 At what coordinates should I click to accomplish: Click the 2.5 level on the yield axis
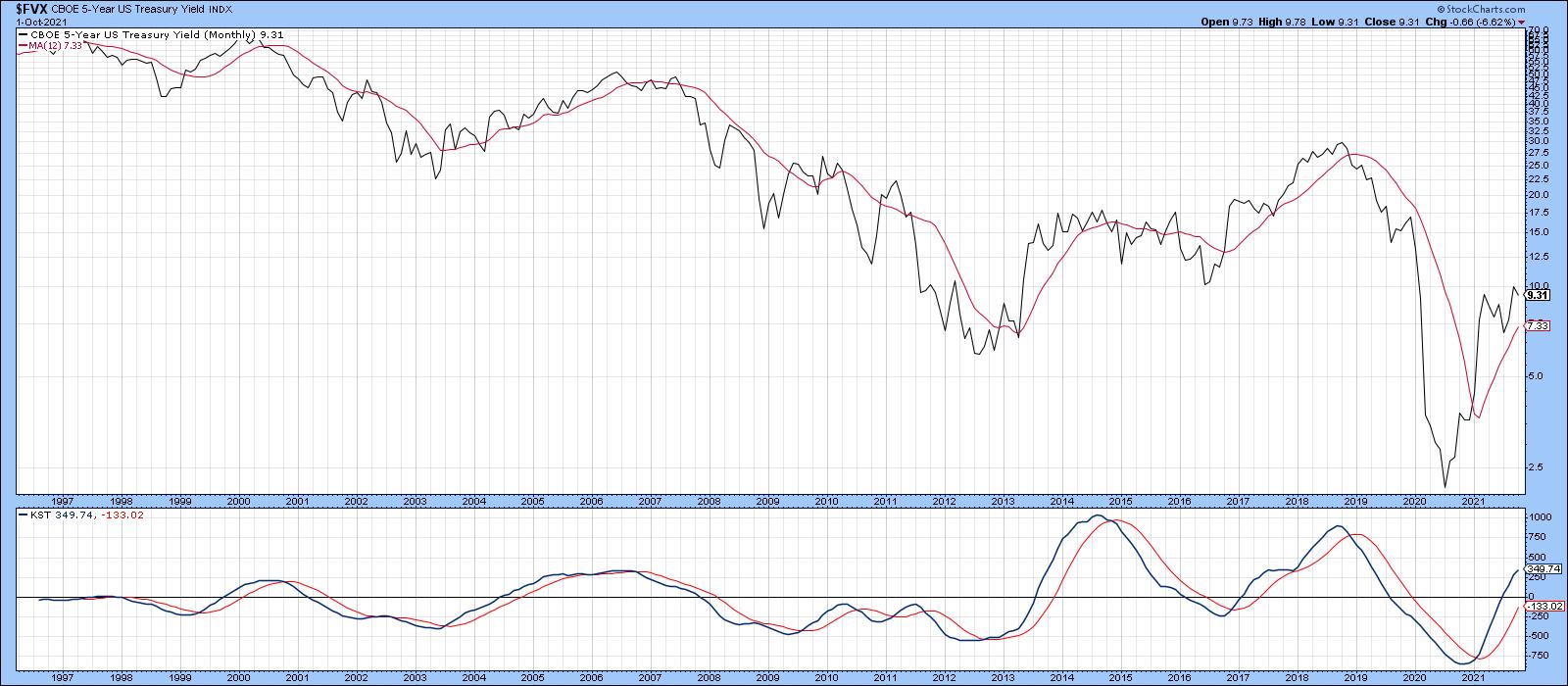coord(1538,467)
